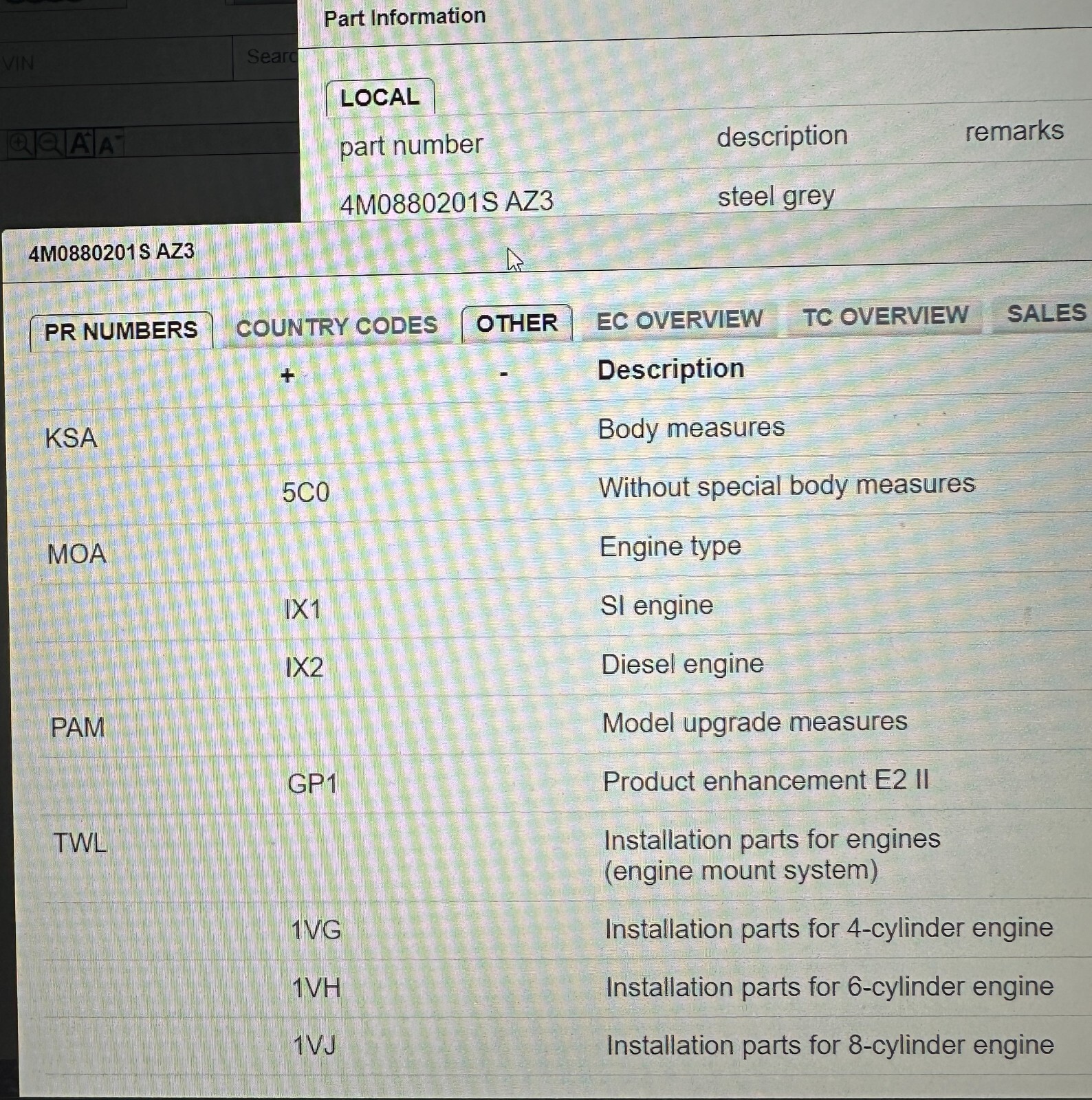Select part number 4M0880201S AZ3 row
This screenshot has height=1100, width=1092.
(x=447, y=202)
